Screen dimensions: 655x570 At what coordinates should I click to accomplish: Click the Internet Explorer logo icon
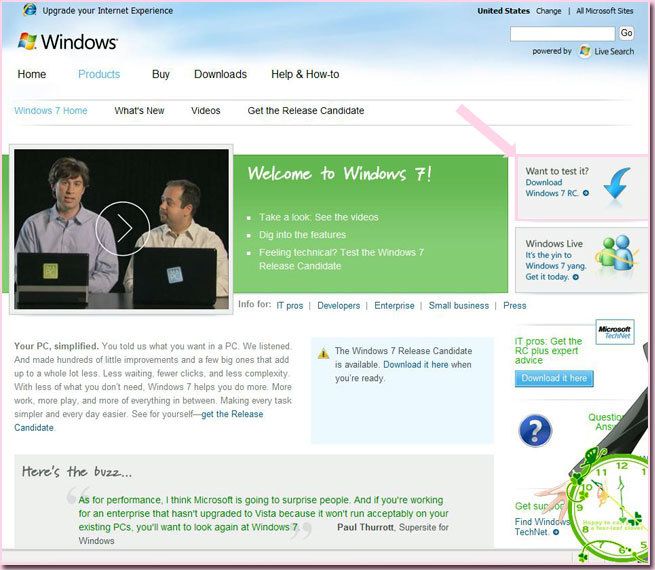point(29,10)
